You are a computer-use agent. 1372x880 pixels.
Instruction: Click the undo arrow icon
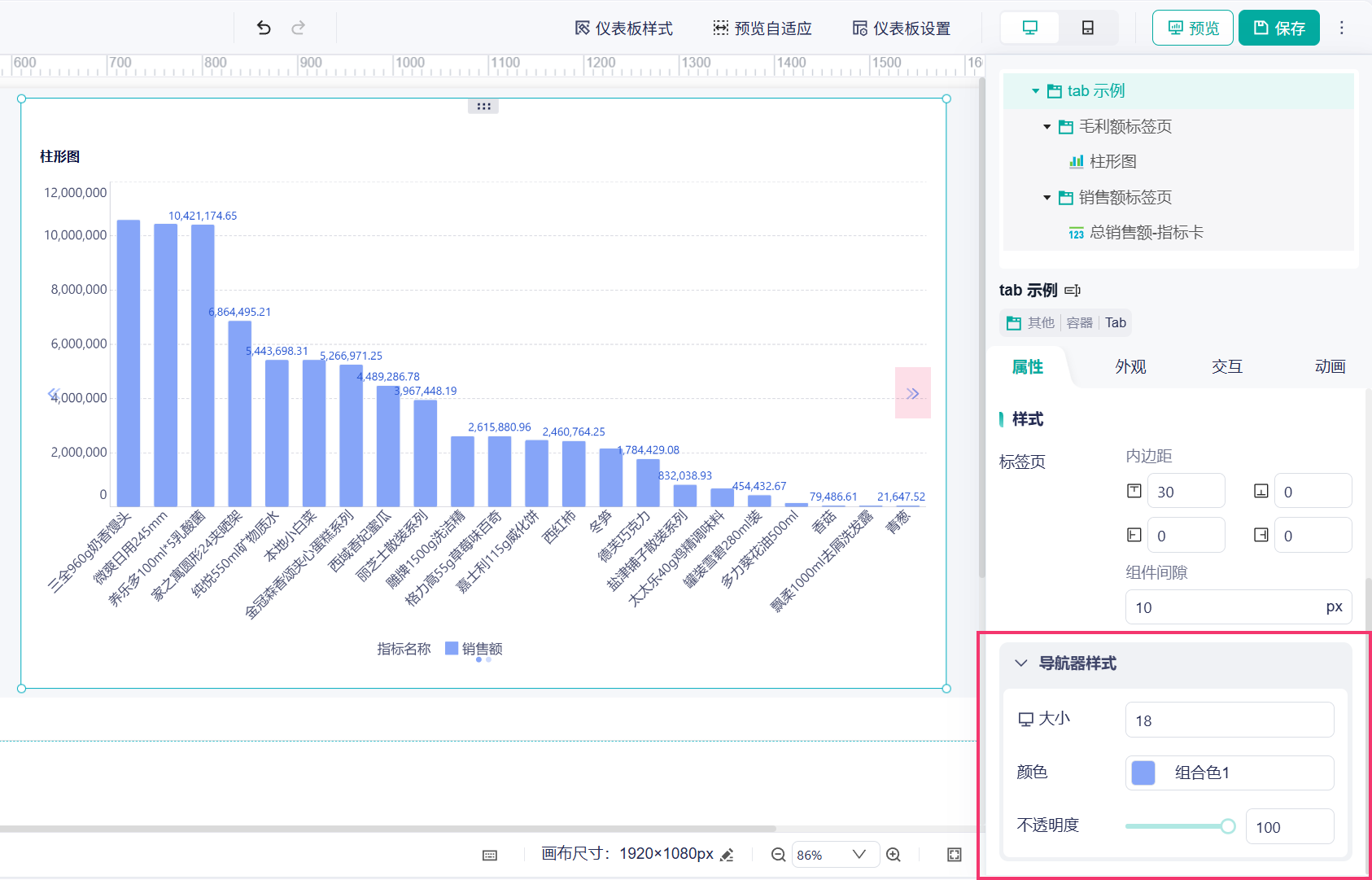point(264,28)
